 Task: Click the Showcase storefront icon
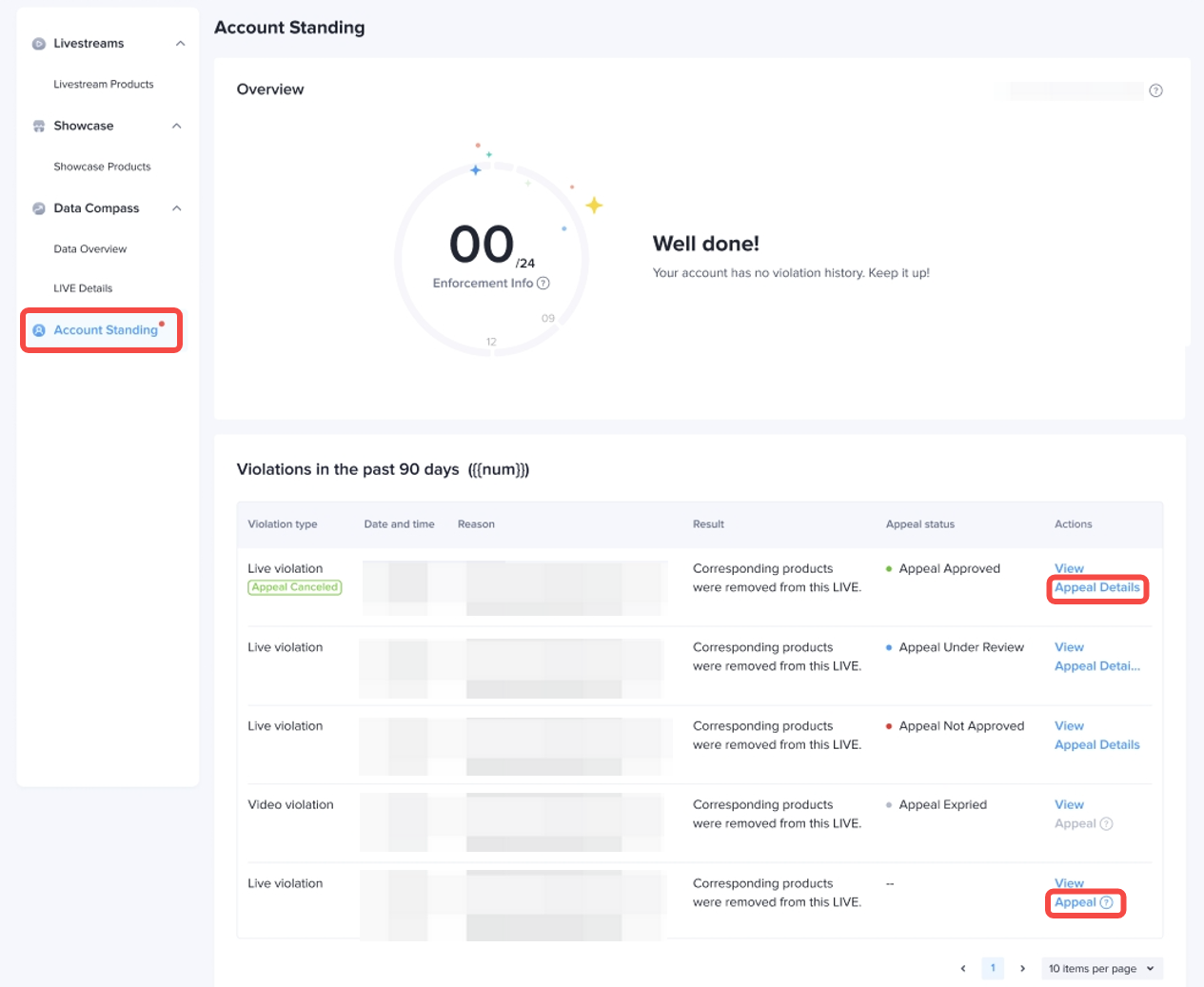click(x=39, y=127)
